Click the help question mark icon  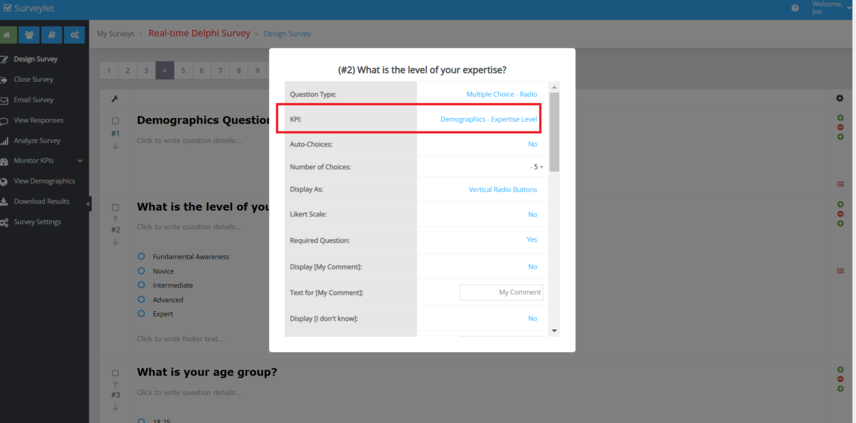coord(795,8)
